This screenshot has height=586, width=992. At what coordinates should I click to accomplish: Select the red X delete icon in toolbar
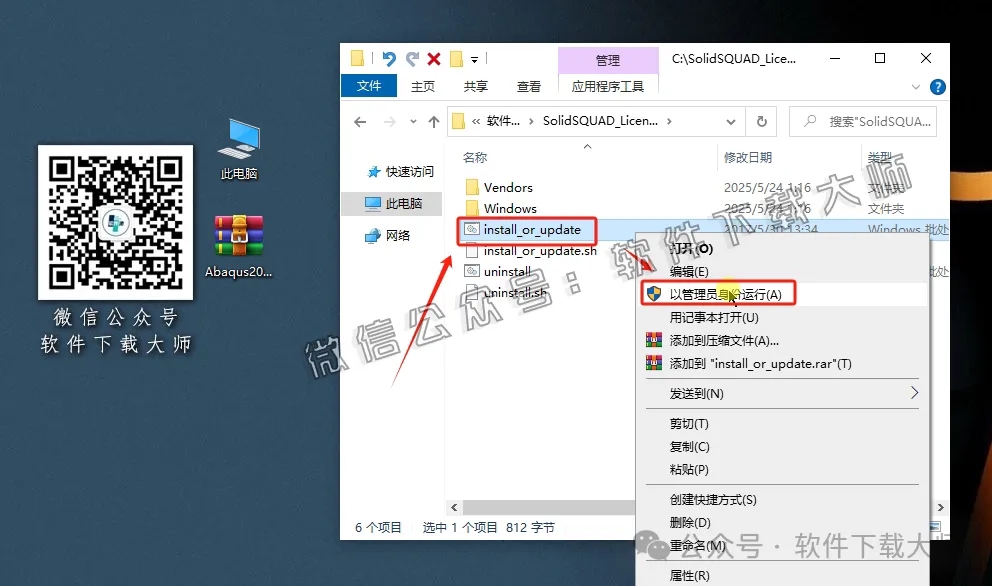[x=434, y=59]
